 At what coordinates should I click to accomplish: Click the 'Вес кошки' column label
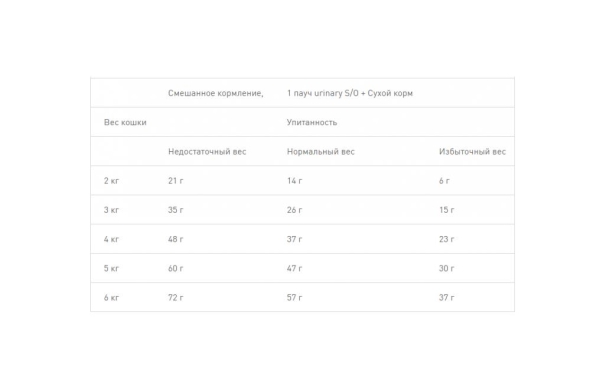click(x=125, y=122)
